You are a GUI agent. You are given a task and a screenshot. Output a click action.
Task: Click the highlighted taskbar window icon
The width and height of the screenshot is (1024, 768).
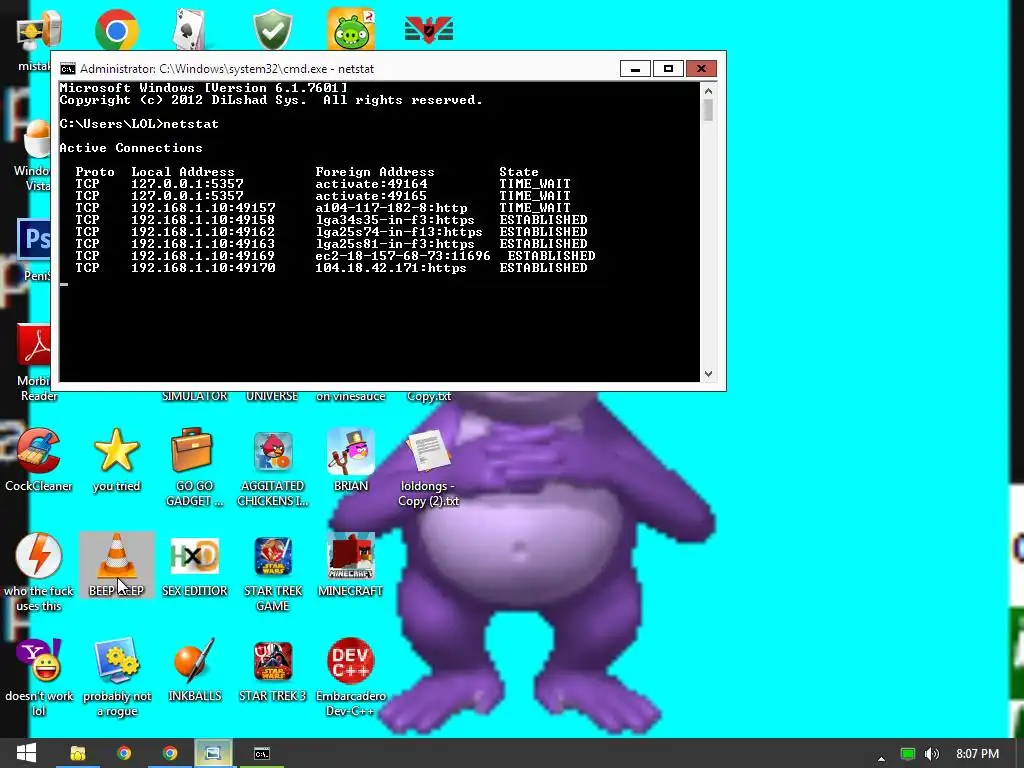click(213, 753)
